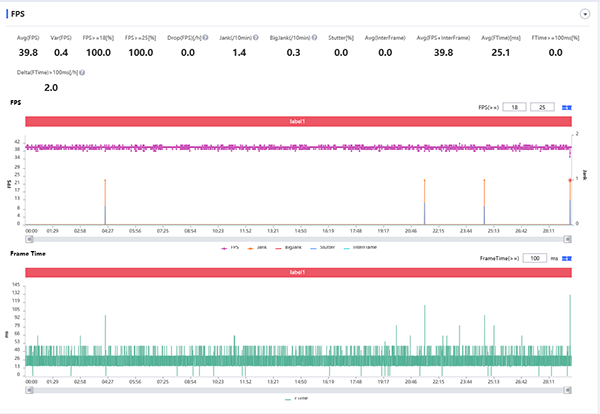
Task: Click the FPS threshold field showing 25
Action: 544,106
